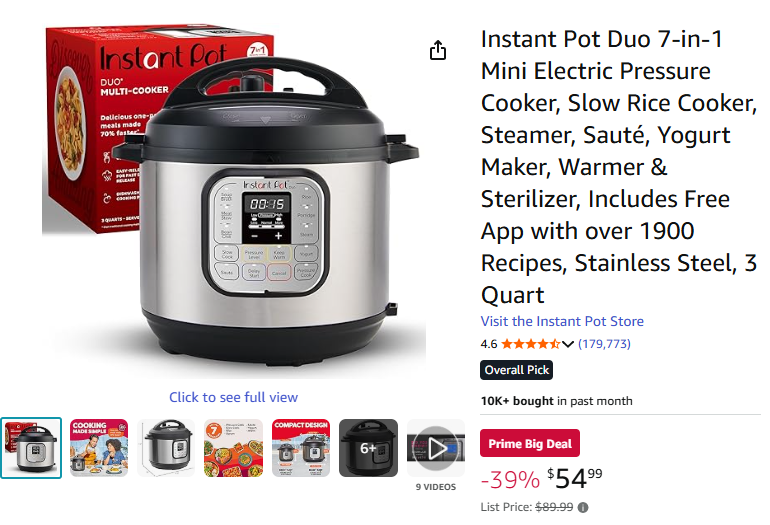Screen dimensions: 770x525
Task: Open the 179,773 reviews link
Action: (x=604, y=344)
